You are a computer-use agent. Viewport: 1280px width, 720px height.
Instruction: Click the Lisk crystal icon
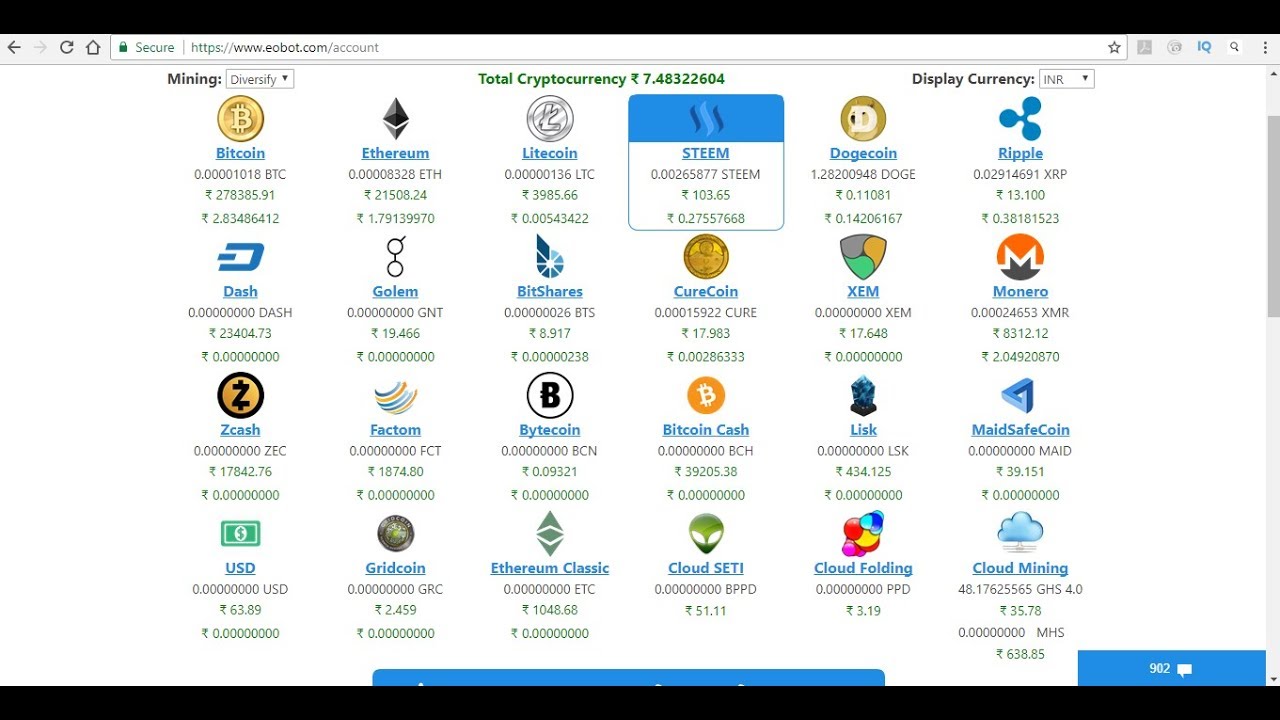[x=863, y=395]
